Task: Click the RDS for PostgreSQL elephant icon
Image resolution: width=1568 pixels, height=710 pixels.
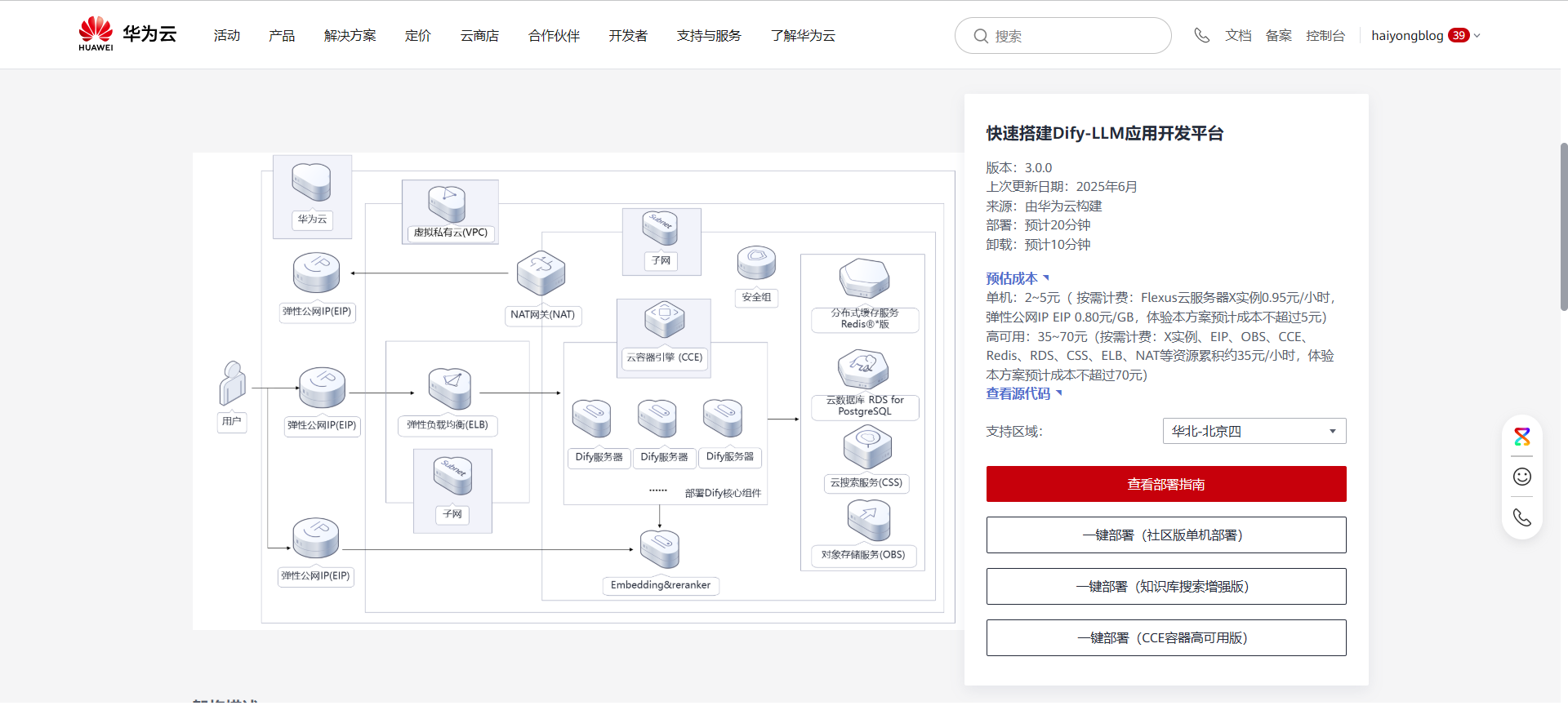Action: (863, 371)
